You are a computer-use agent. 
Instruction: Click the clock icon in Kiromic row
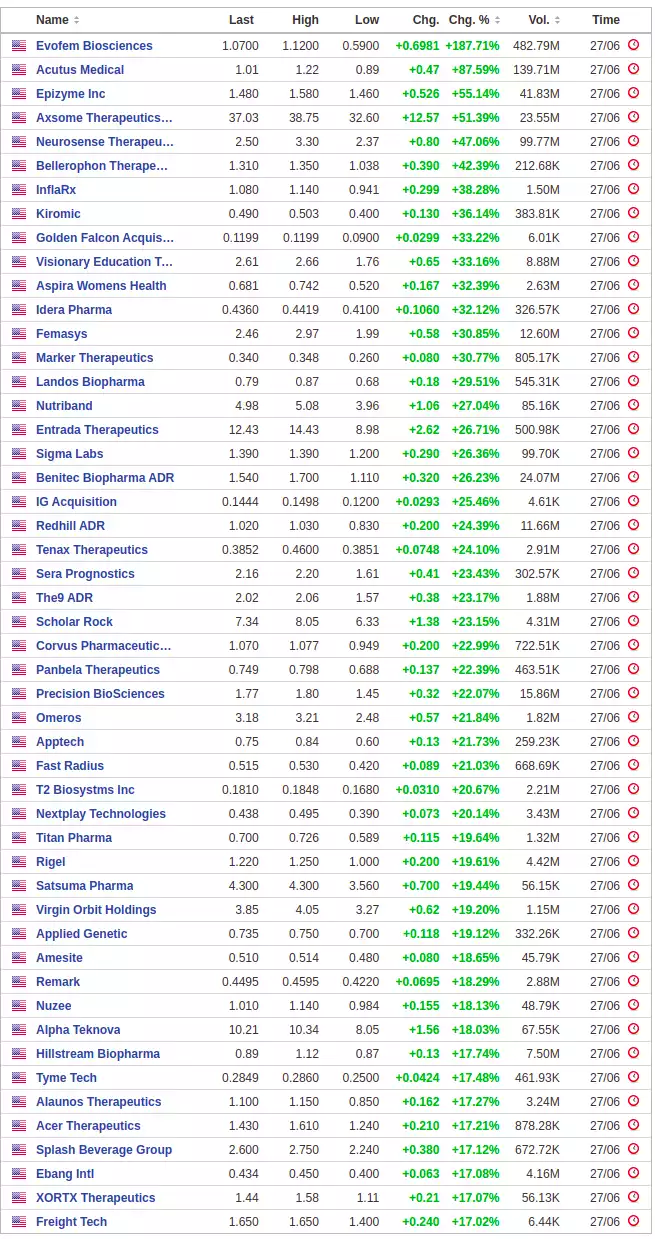(x=633, y=213)
